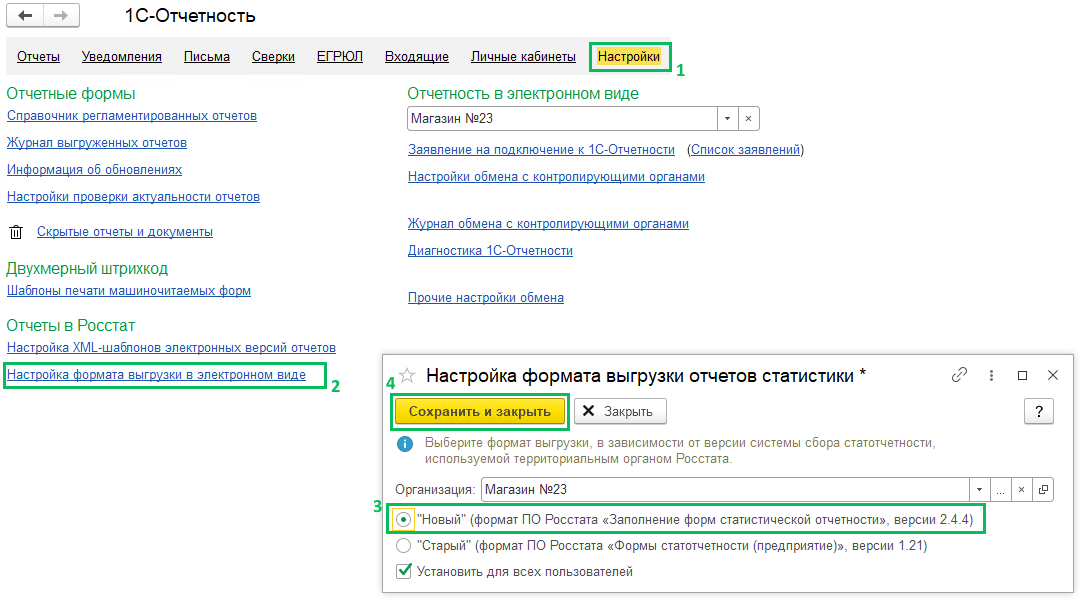Image resolution: width=1081 pixels, height=599 pixels.
Task: Click the blue info icon in dialog
Action: pyautogui.click(x=405, y=444)
